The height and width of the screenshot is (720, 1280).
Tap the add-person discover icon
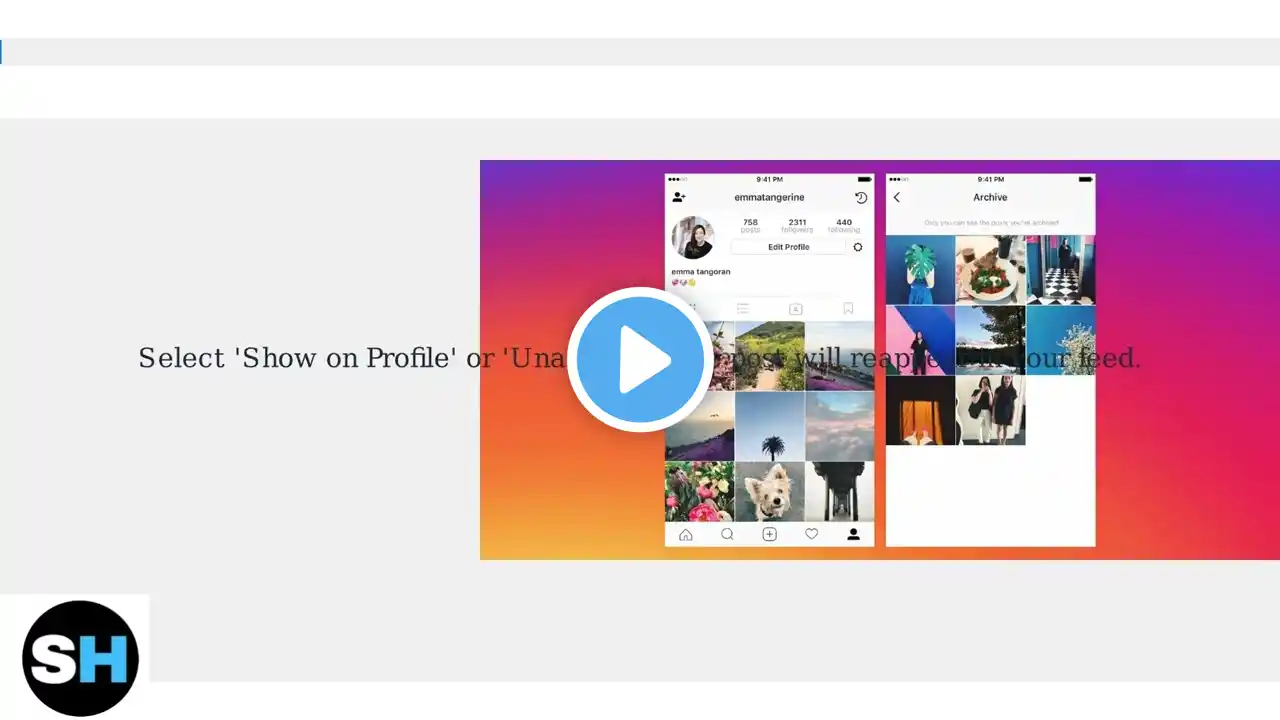click(x=679, y=198)
